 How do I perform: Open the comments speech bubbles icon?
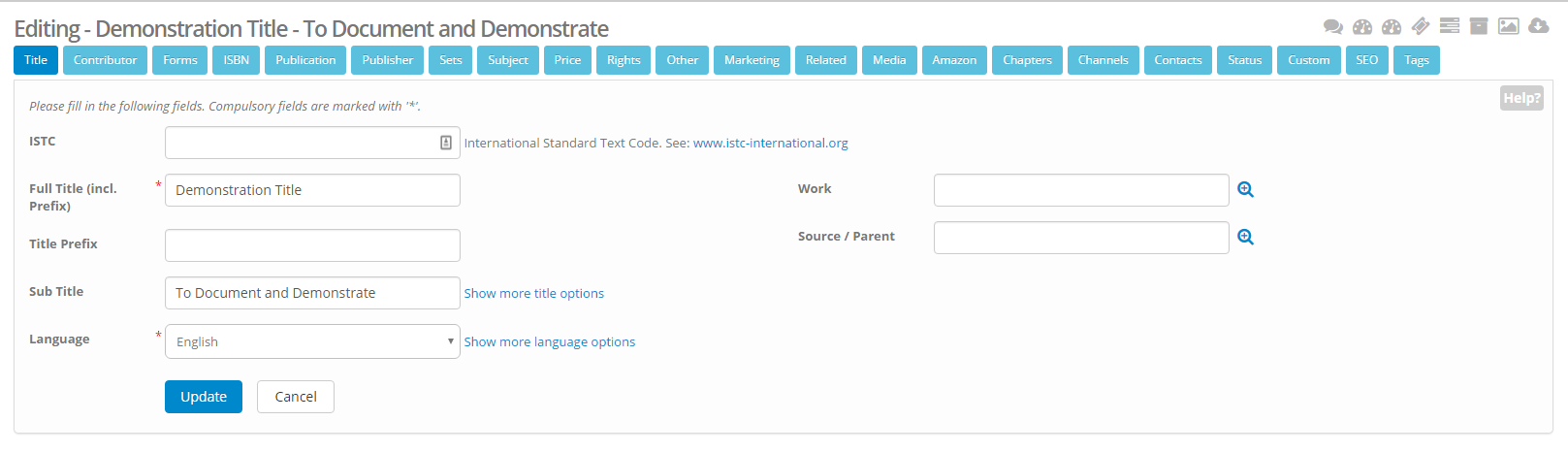coord(1333,27)
